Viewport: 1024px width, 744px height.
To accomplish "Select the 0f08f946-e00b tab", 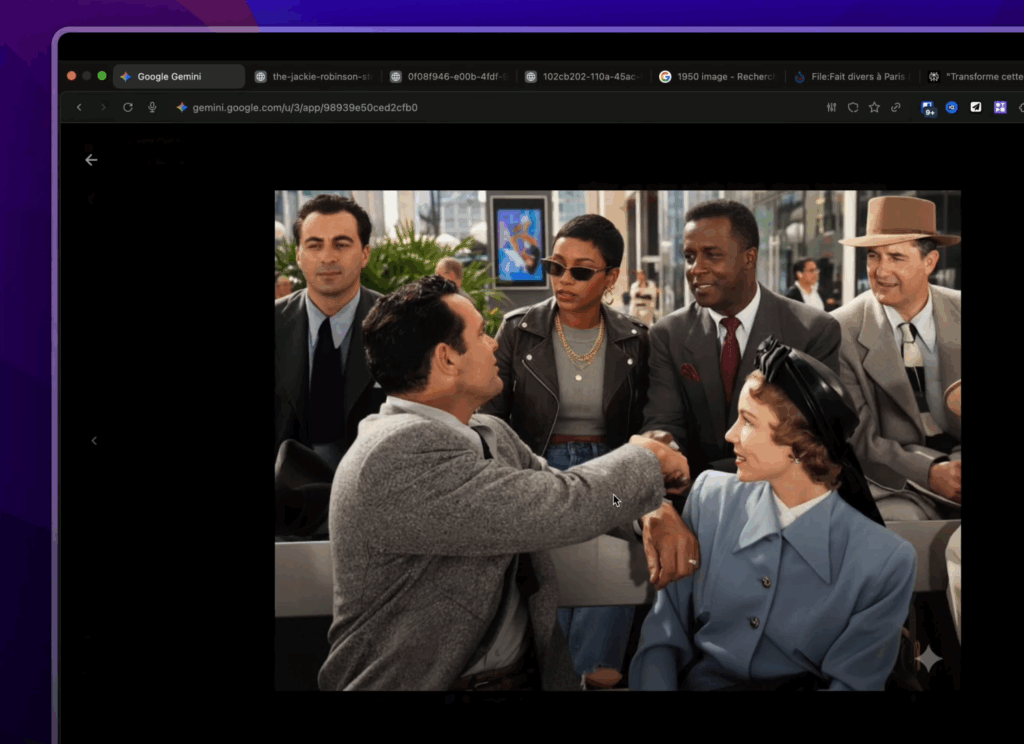I will (449, 76).
